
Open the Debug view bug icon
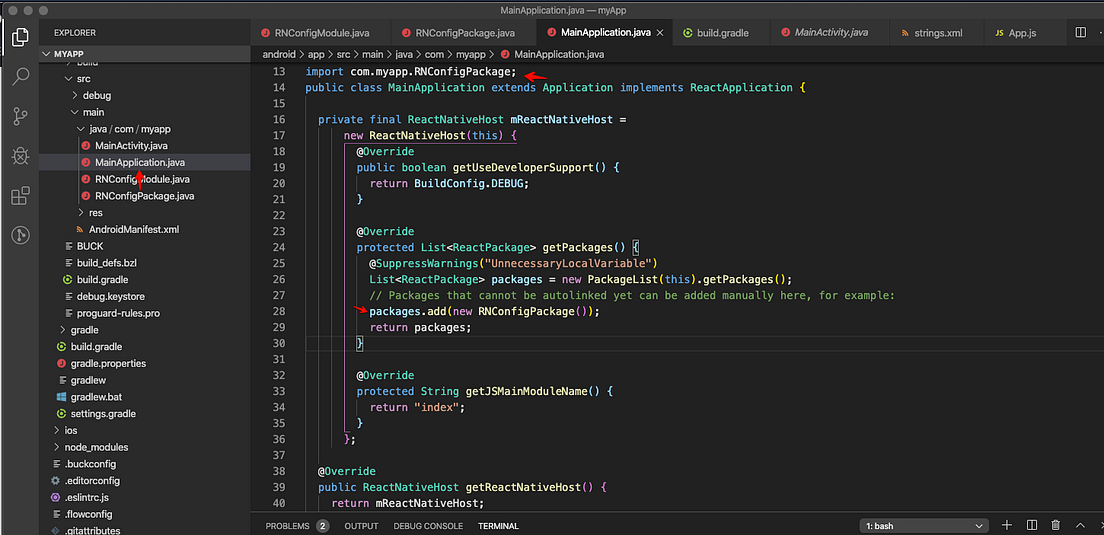(x=20, y=155)
